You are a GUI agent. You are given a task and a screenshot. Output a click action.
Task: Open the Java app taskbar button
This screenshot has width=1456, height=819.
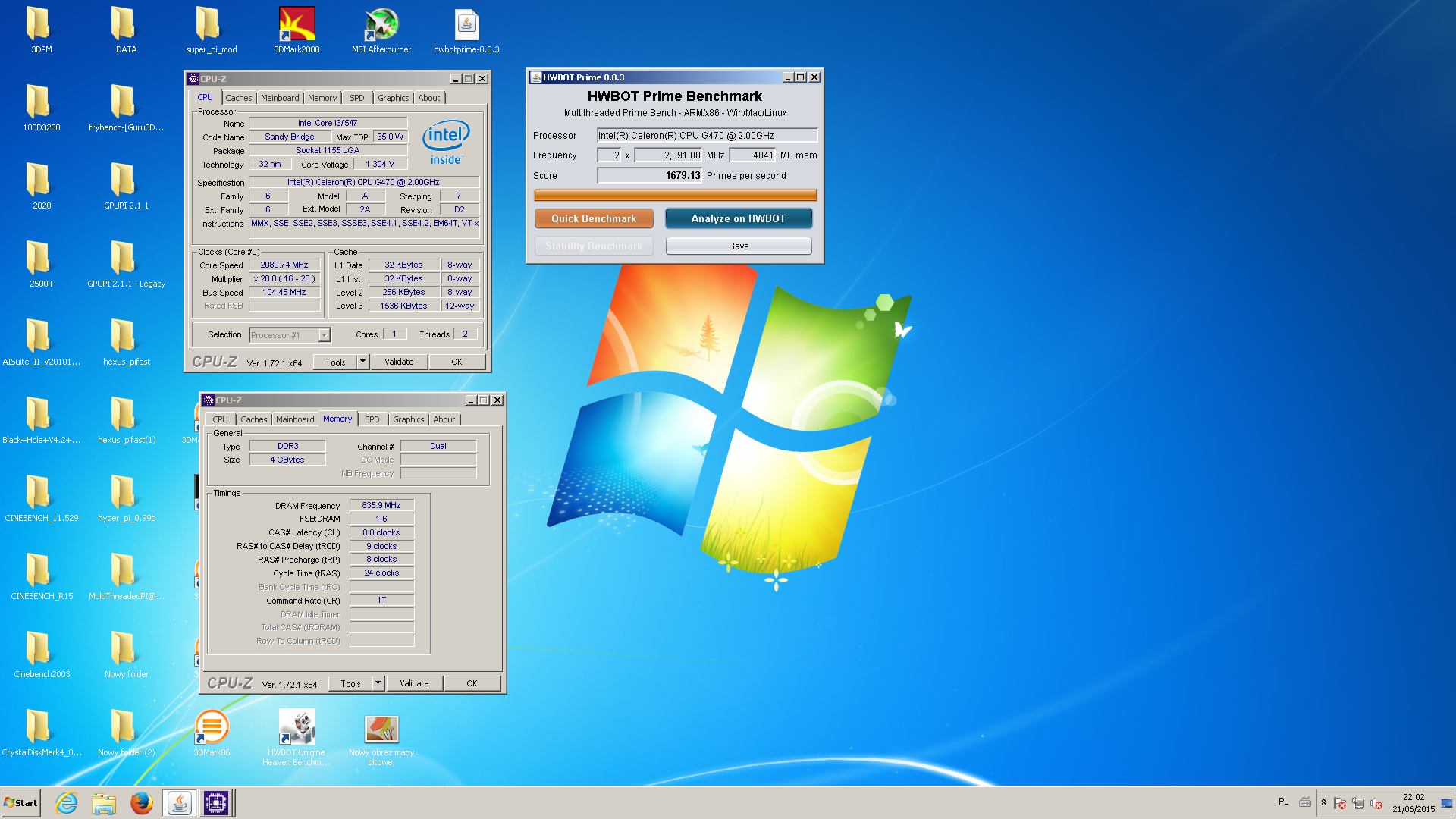click(x=179, y=803)
